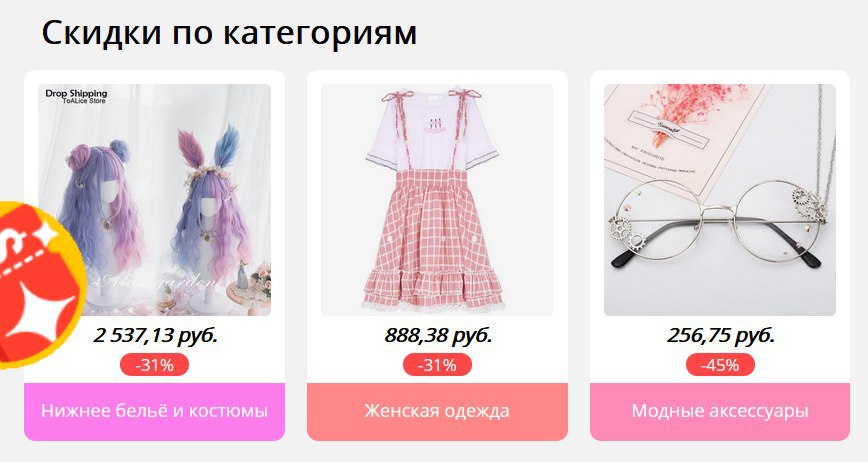Click the Скидки по категориям heading

tap(229, 33)
